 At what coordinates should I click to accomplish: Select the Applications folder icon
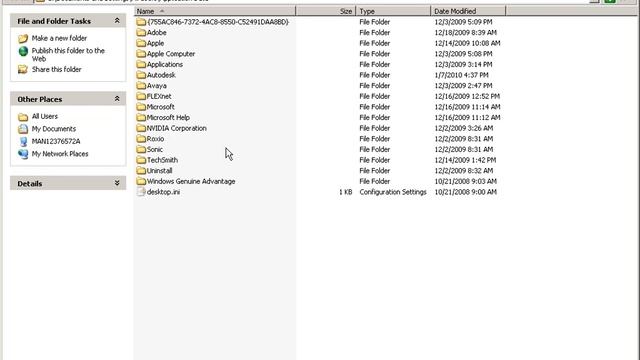[141, 64]
